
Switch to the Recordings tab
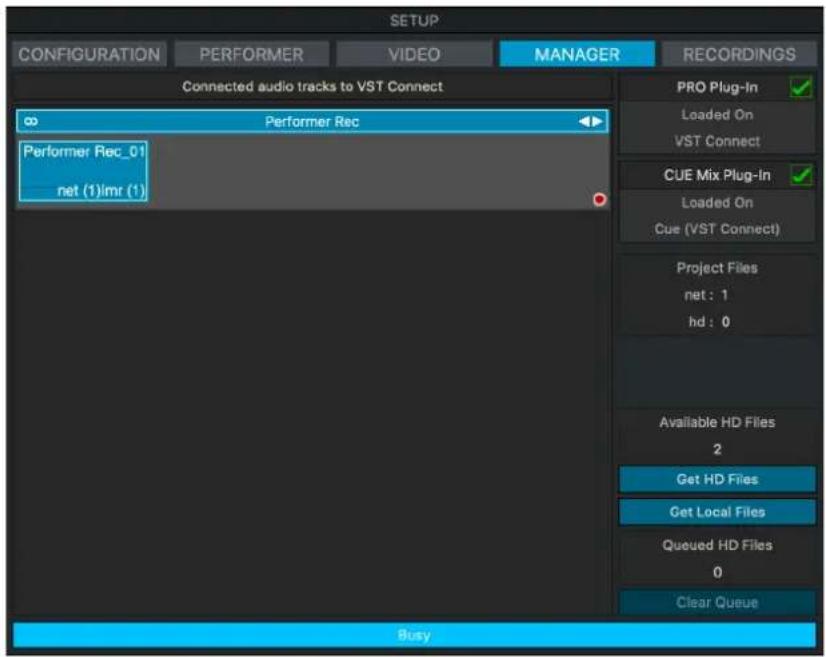click(739, 54)
